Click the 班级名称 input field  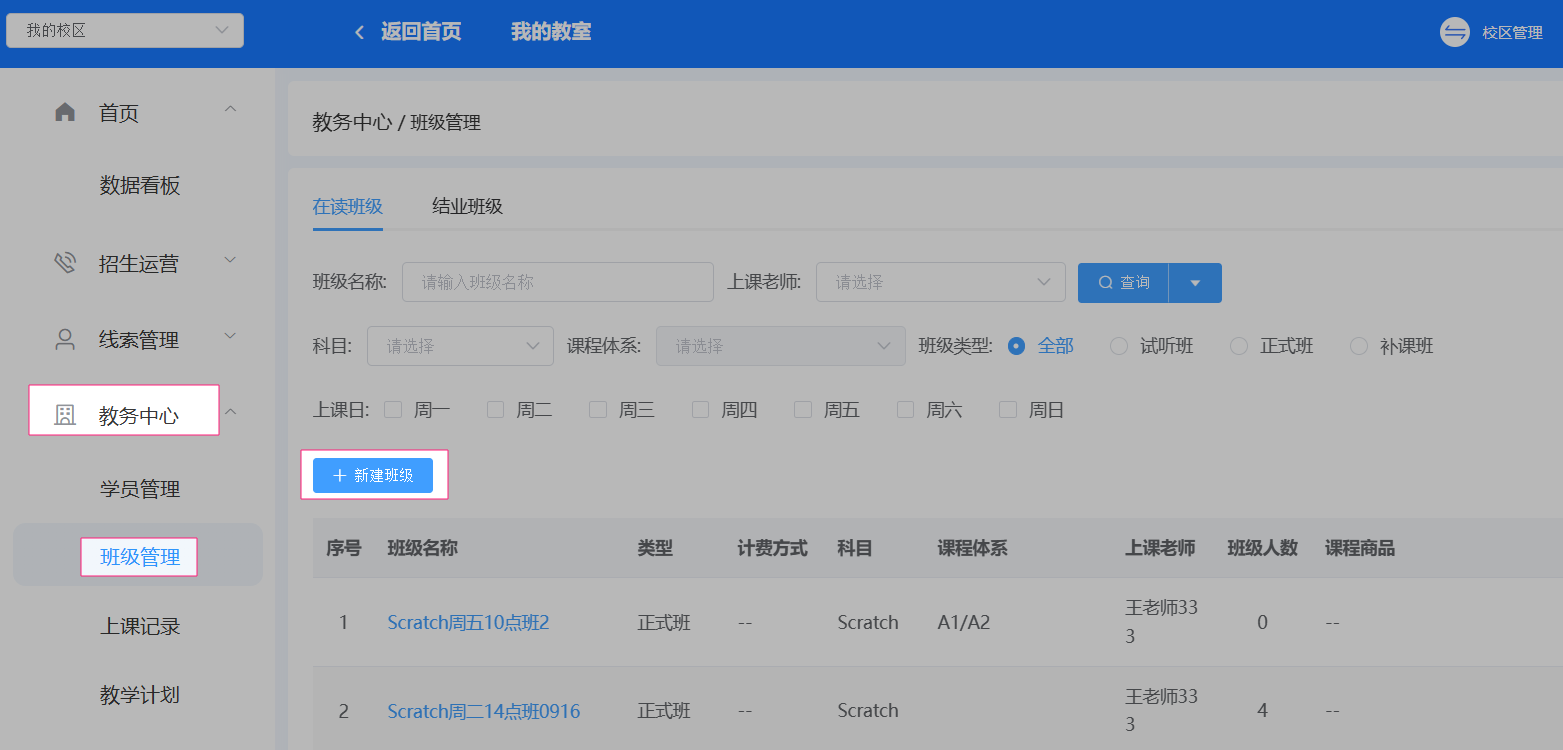557,282
